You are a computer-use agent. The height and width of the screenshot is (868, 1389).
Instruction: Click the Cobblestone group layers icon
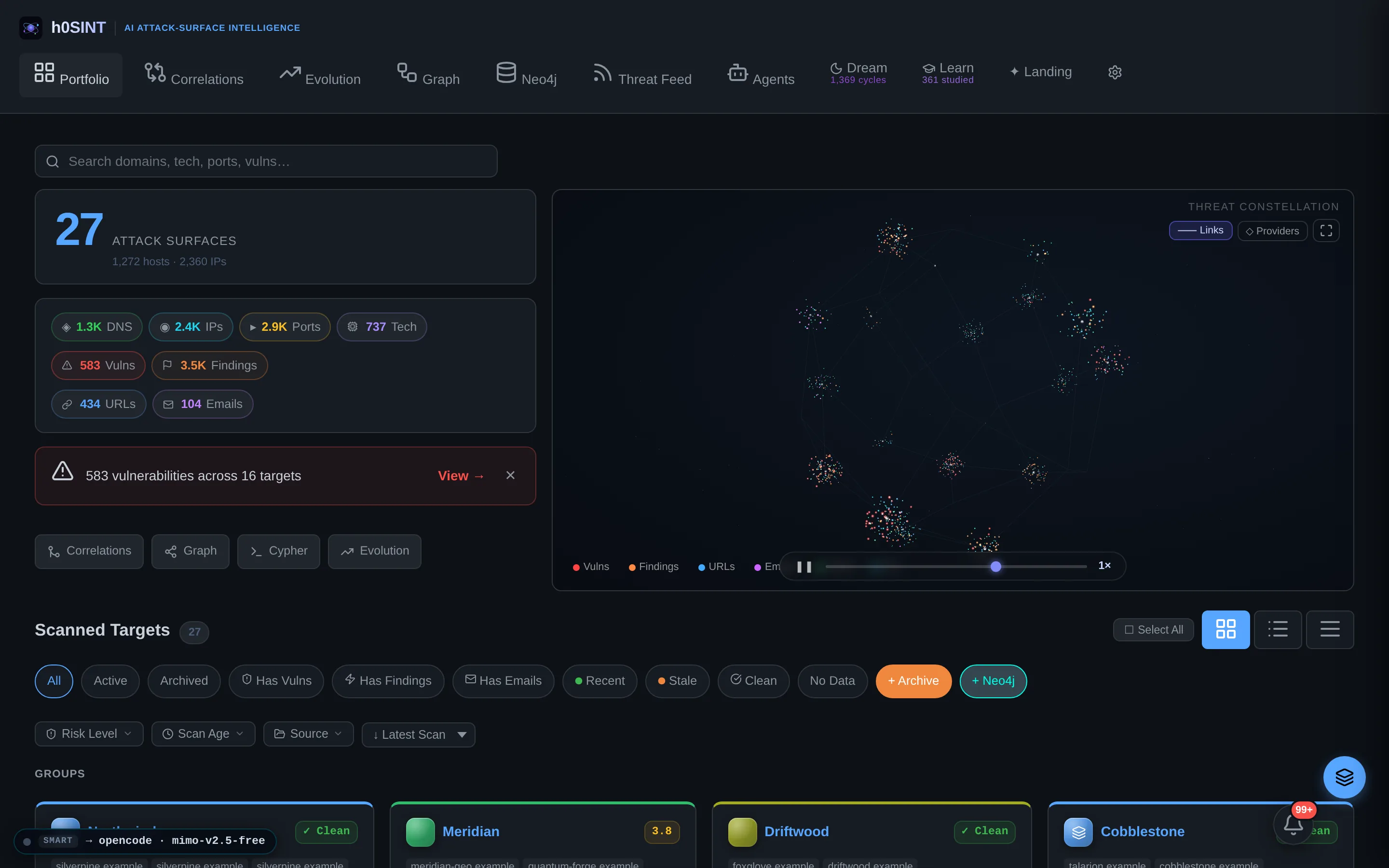tap(1078, 832)
